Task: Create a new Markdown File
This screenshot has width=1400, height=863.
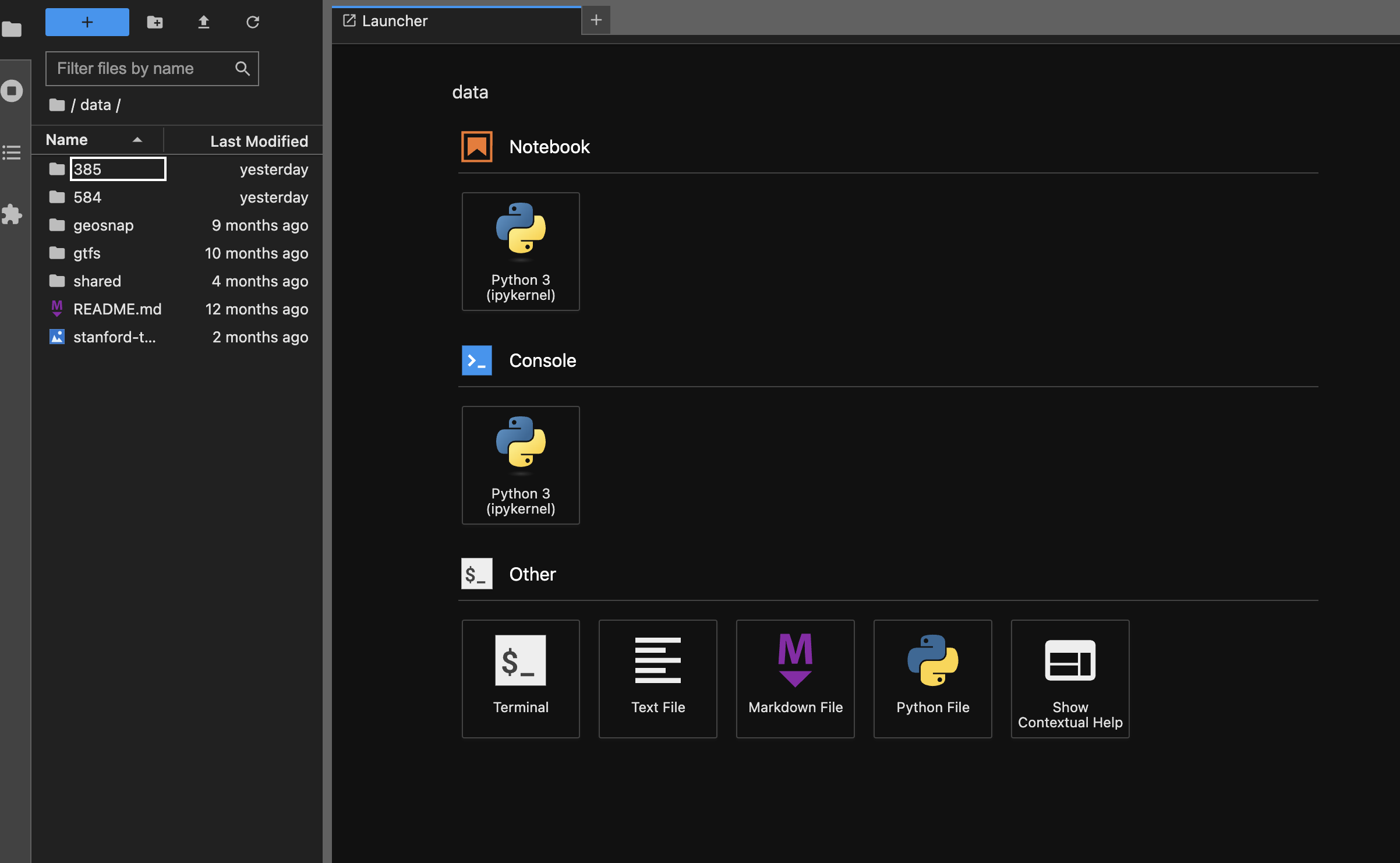Action: click(x=795, y=678)
